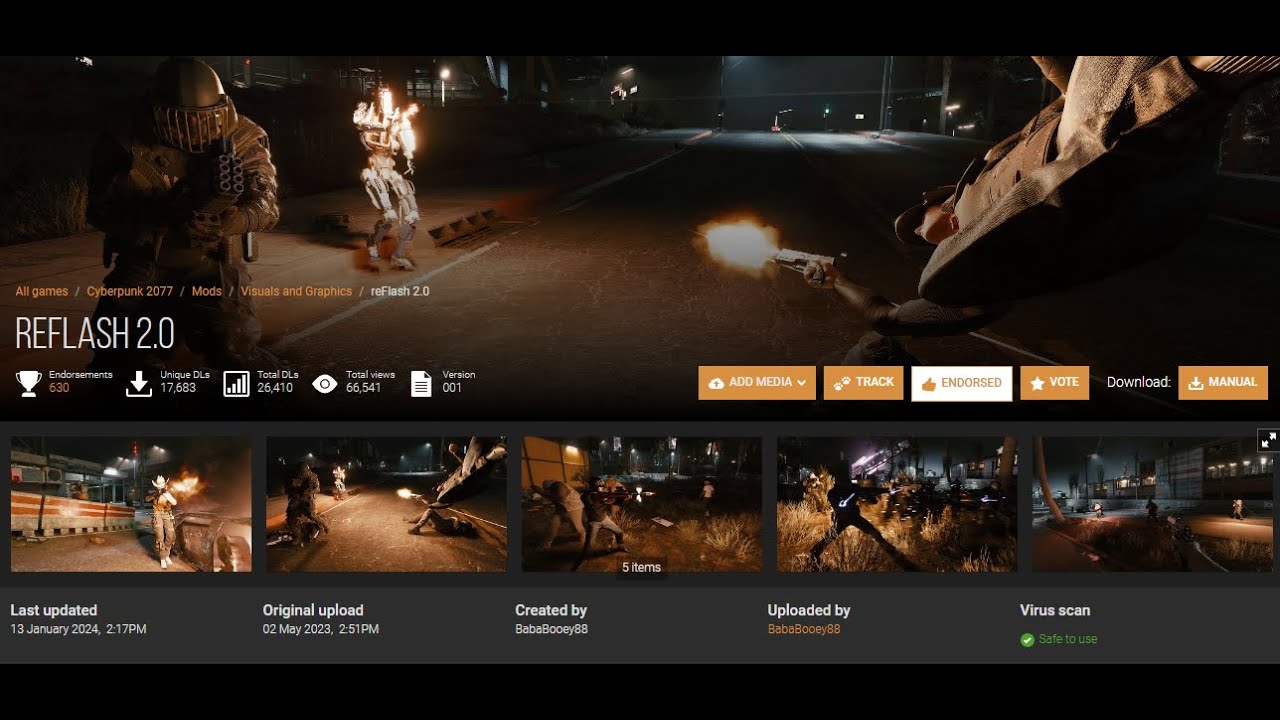Image resolution: width=1280 pixels, height=720 pixels.
Task: Click the Version document icon
Action: coord(421,383)
